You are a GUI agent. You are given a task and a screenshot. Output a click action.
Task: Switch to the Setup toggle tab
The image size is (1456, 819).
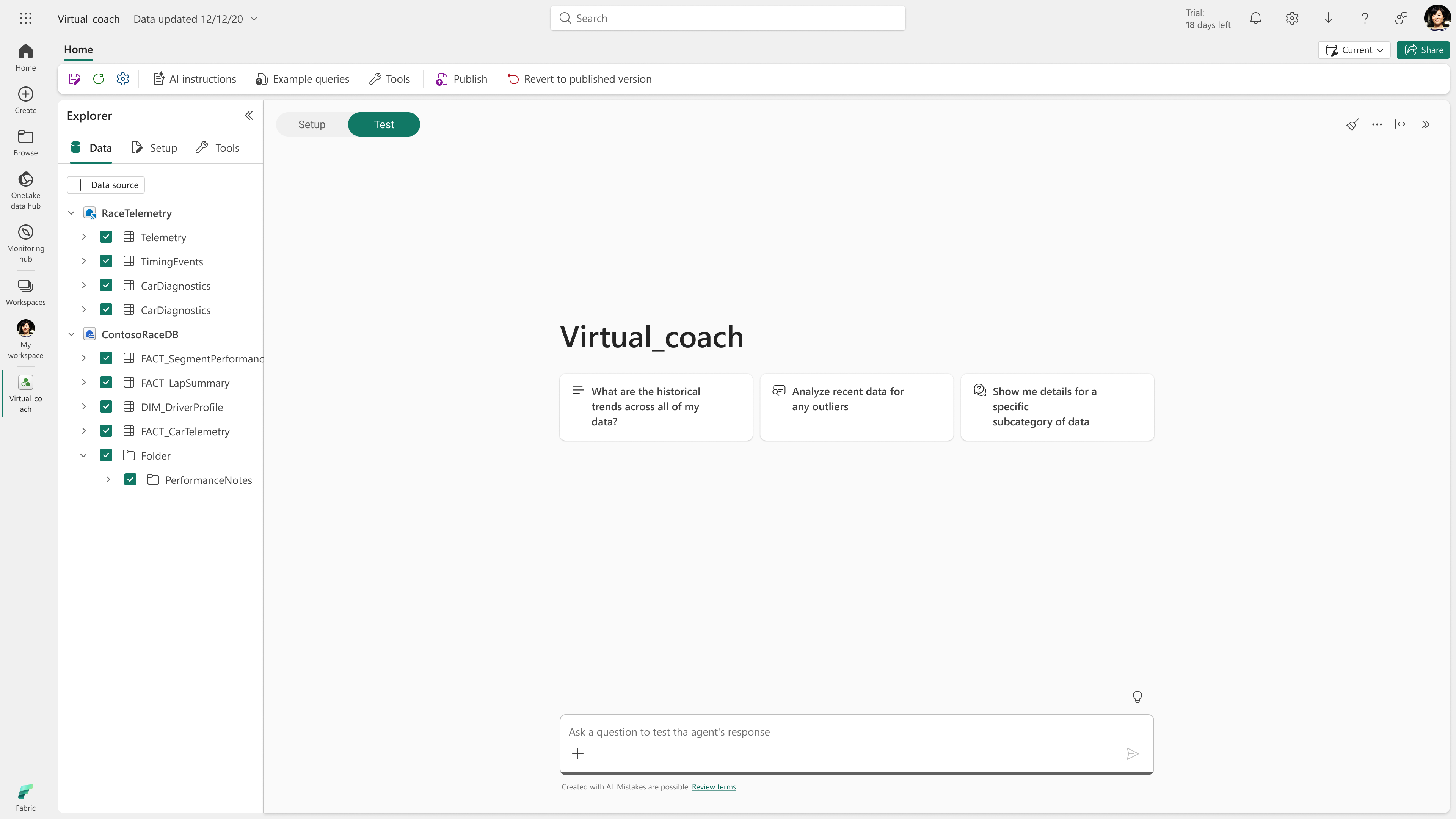[x=311, y=124]
